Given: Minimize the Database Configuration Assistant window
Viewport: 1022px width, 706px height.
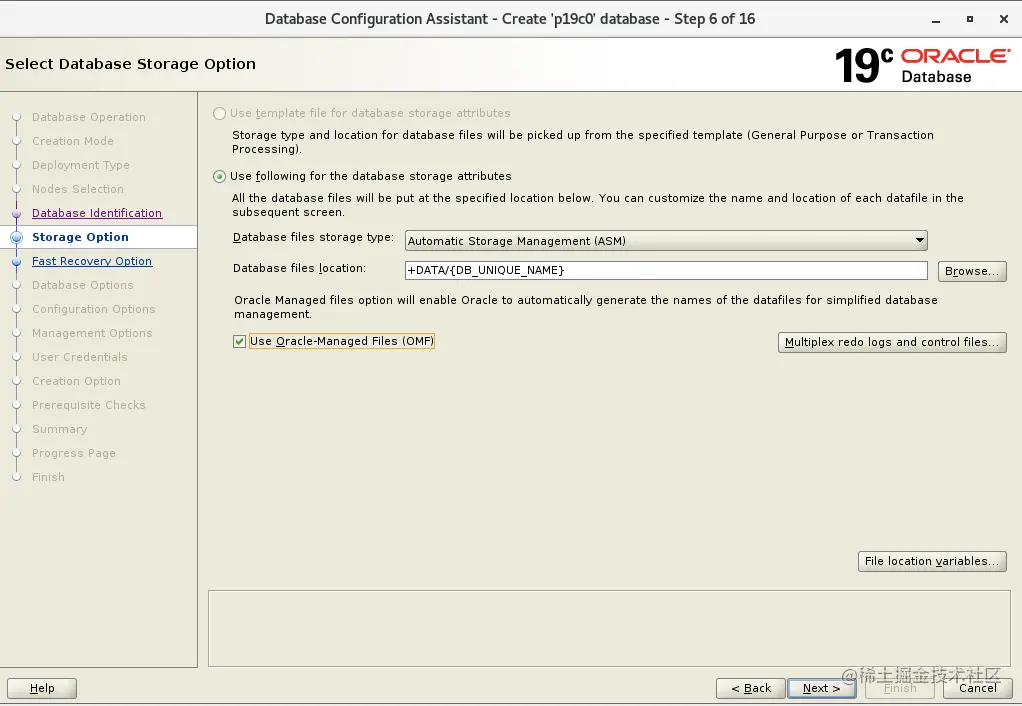Looking at the screenshot, I should click(x=936, y=20).
